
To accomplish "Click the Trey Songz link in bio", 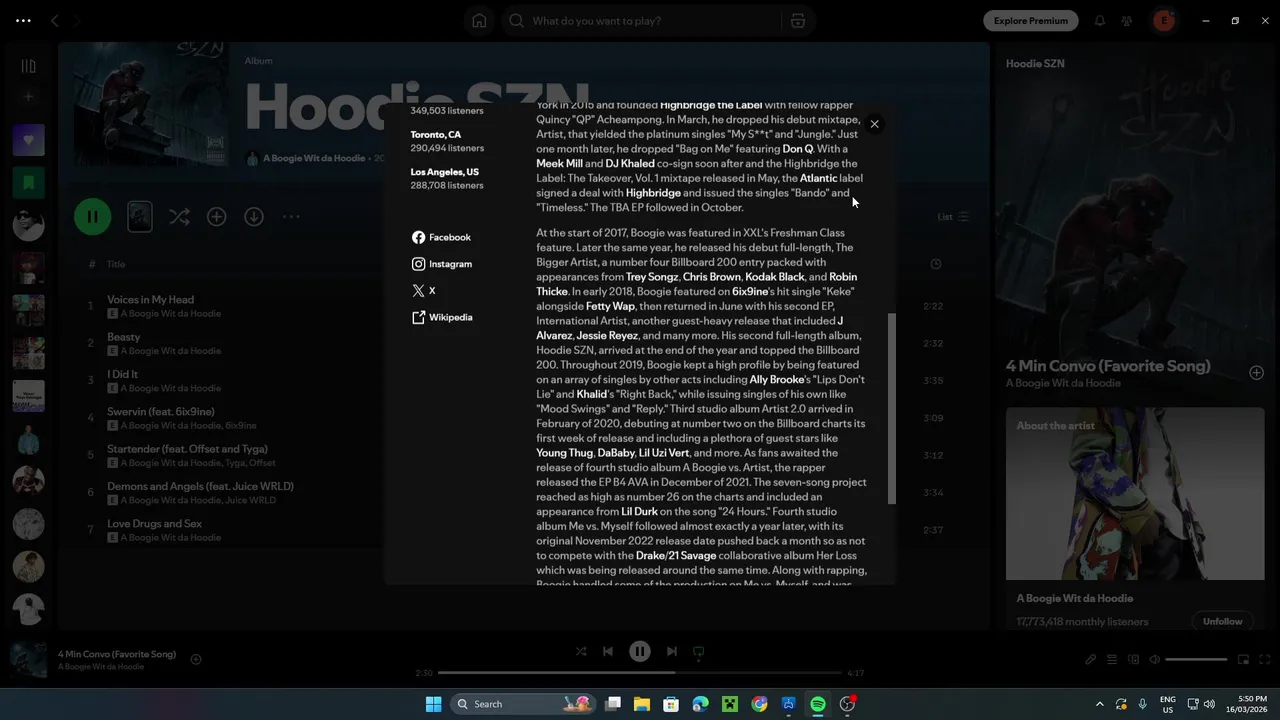I will pos(652,277).
